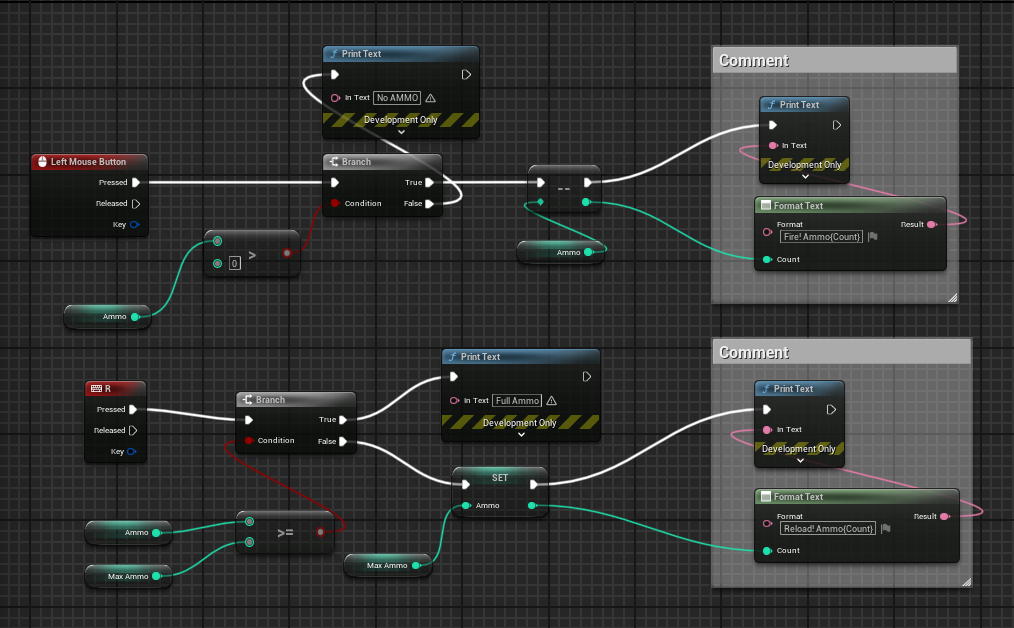1014x628 pixels.
Task: Click the Released pin on the R event node
Action: click(x=134, y=431)
